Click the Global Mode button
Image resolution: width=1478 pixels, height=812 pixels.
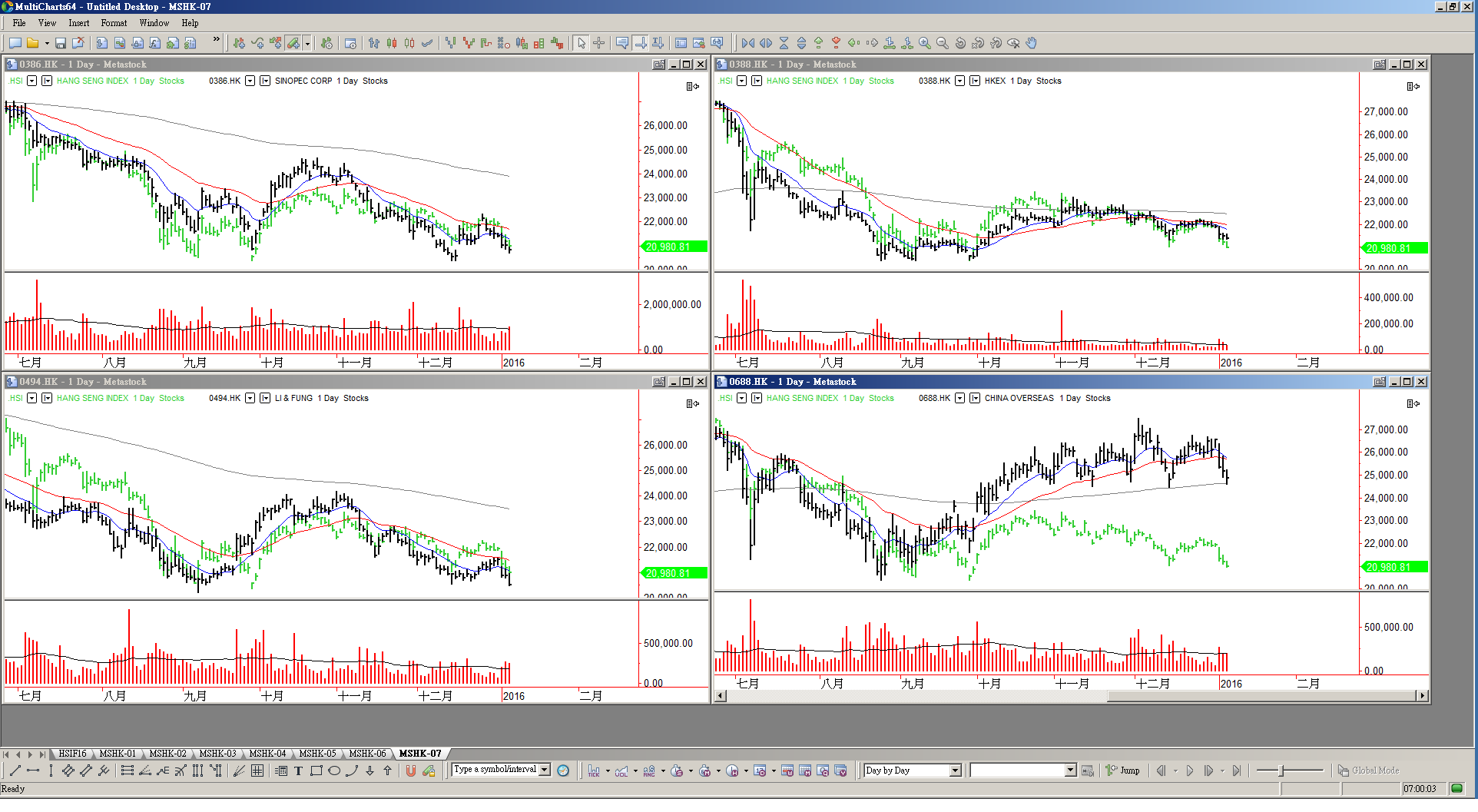point(1368,771)
